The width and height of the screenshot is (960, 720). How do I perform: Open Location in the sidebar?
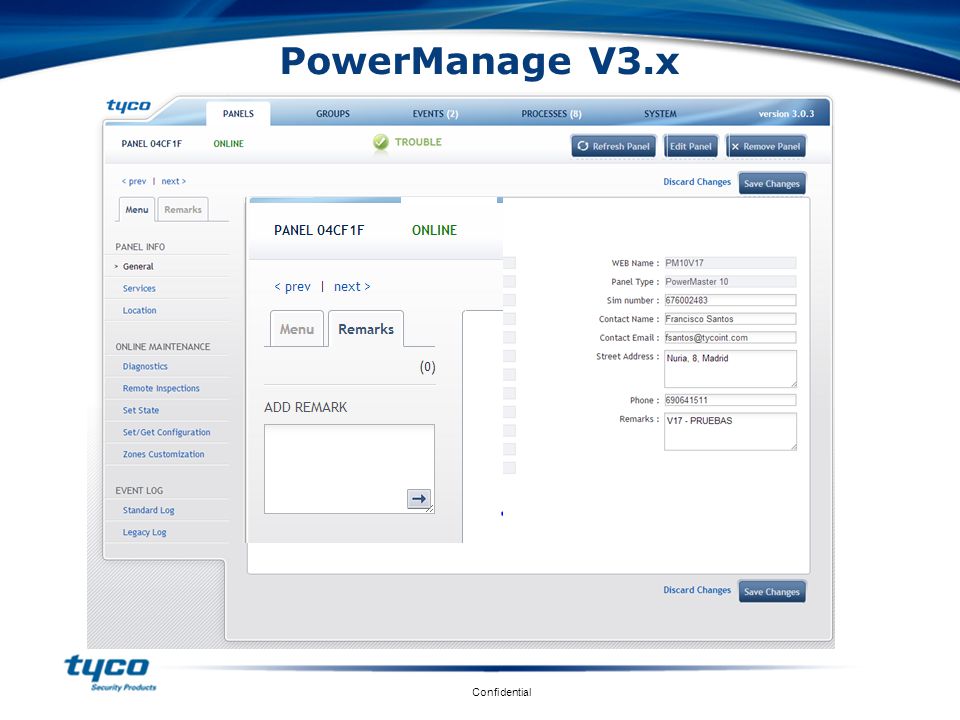click(x=140, y=310)
